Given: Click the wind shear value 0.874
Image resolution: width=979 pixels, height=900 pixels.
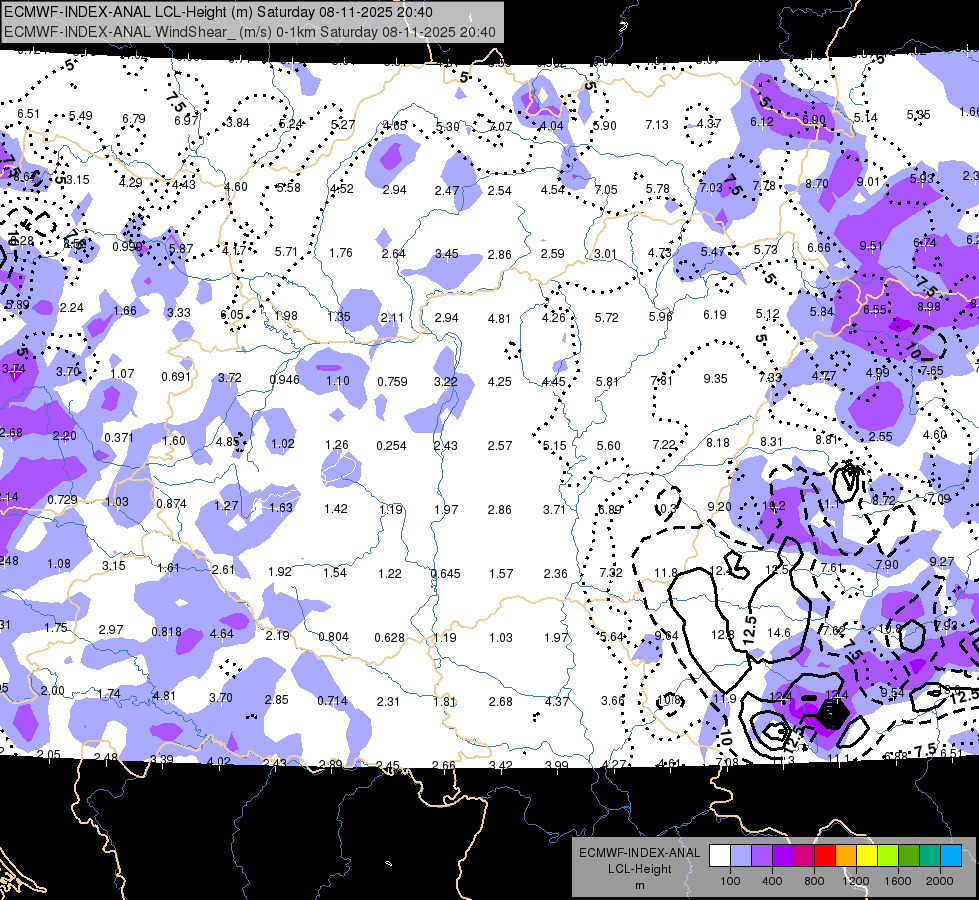Looking at the screenshot, I should point(171,503).
